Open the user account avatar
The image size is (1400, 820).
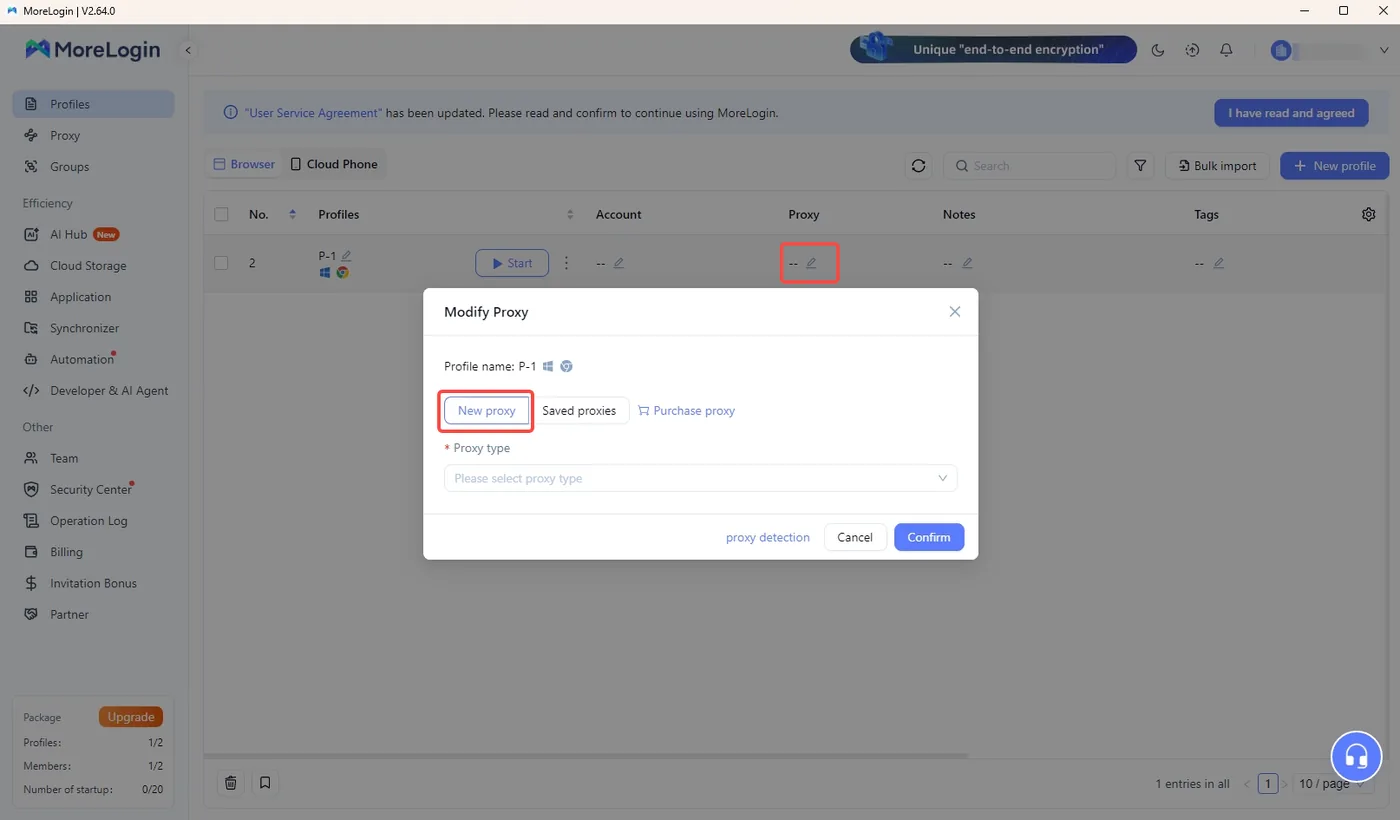[1281, 50]
